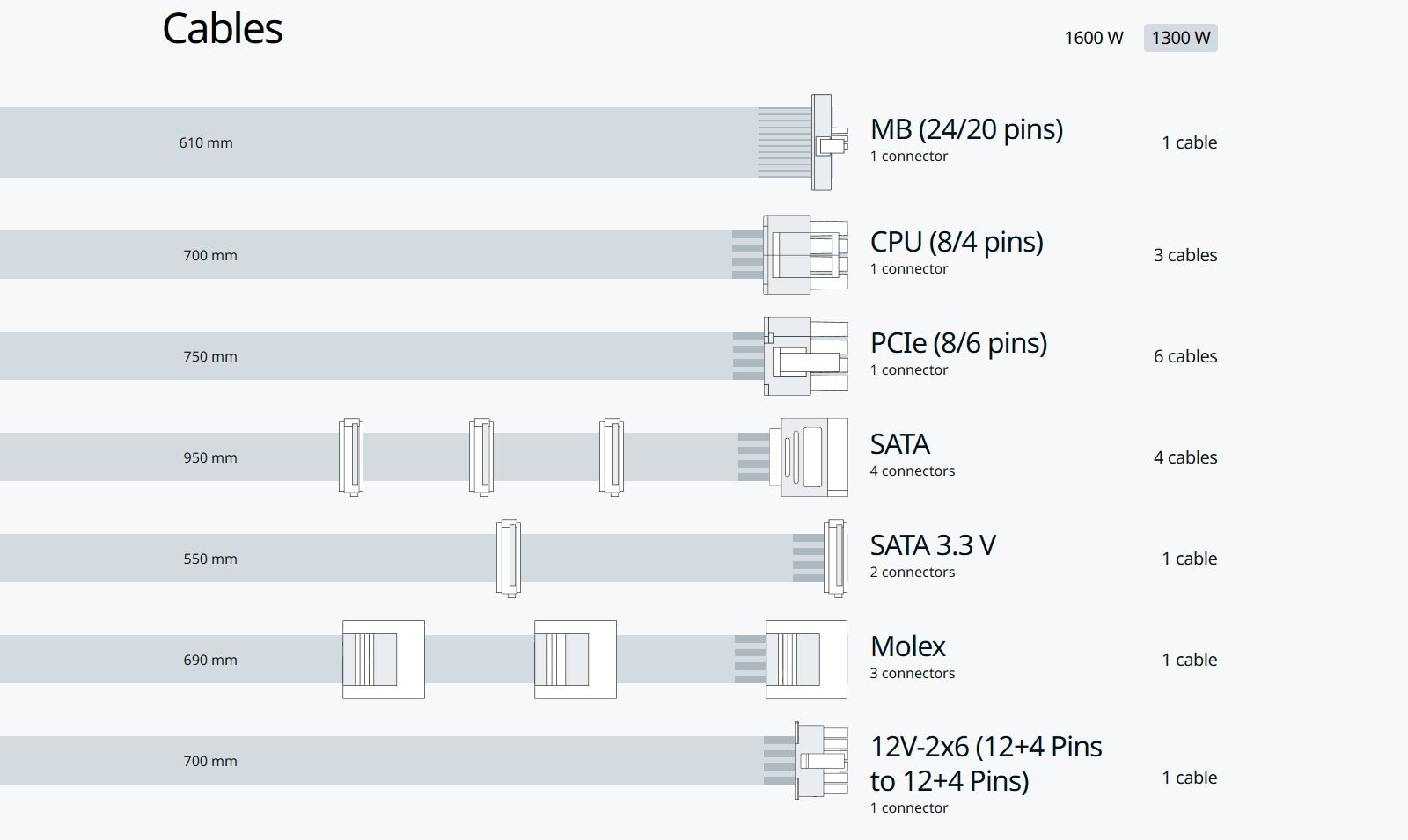Click the 12V-2x6 connector icon
1408x840 pixels.
pos(820,761)
